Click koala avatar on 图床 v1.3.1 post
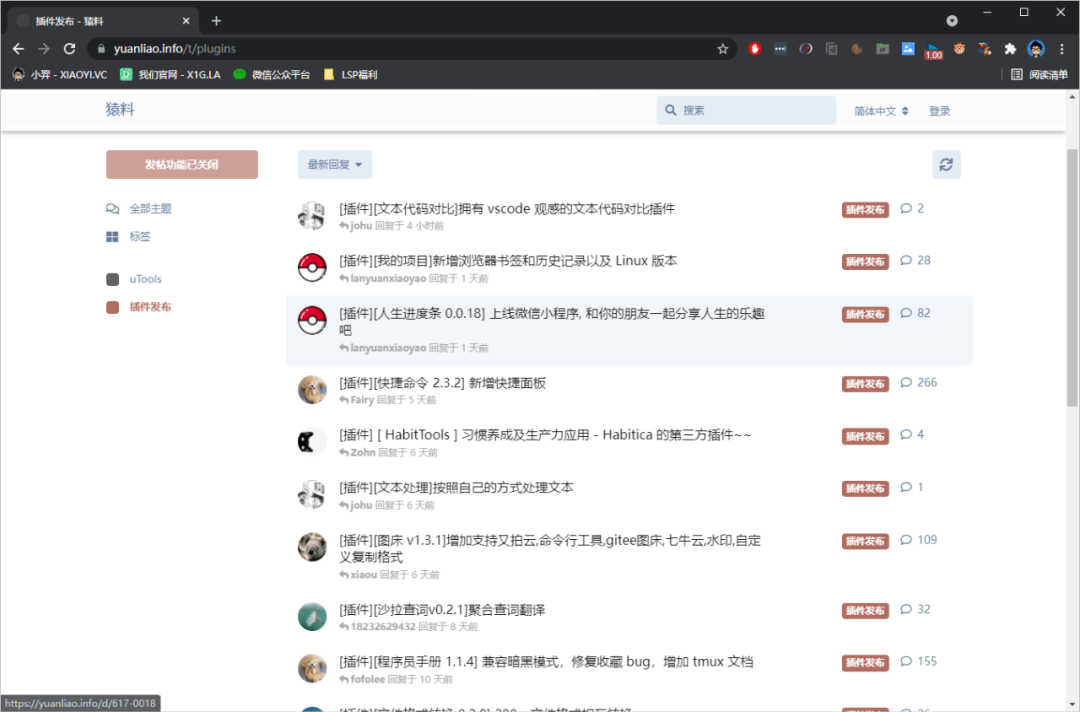The width and height of the screenshot is (1080, 712). pos(312,547)
